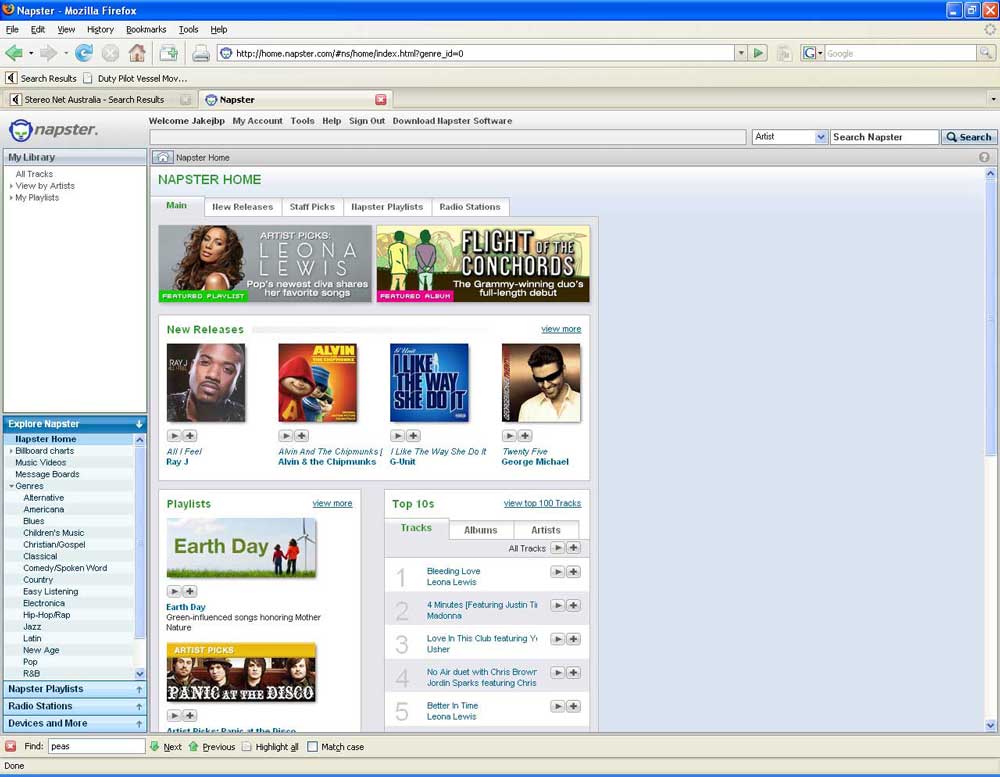
Task: Expand View by Artists in My Library
Action: 11,186
